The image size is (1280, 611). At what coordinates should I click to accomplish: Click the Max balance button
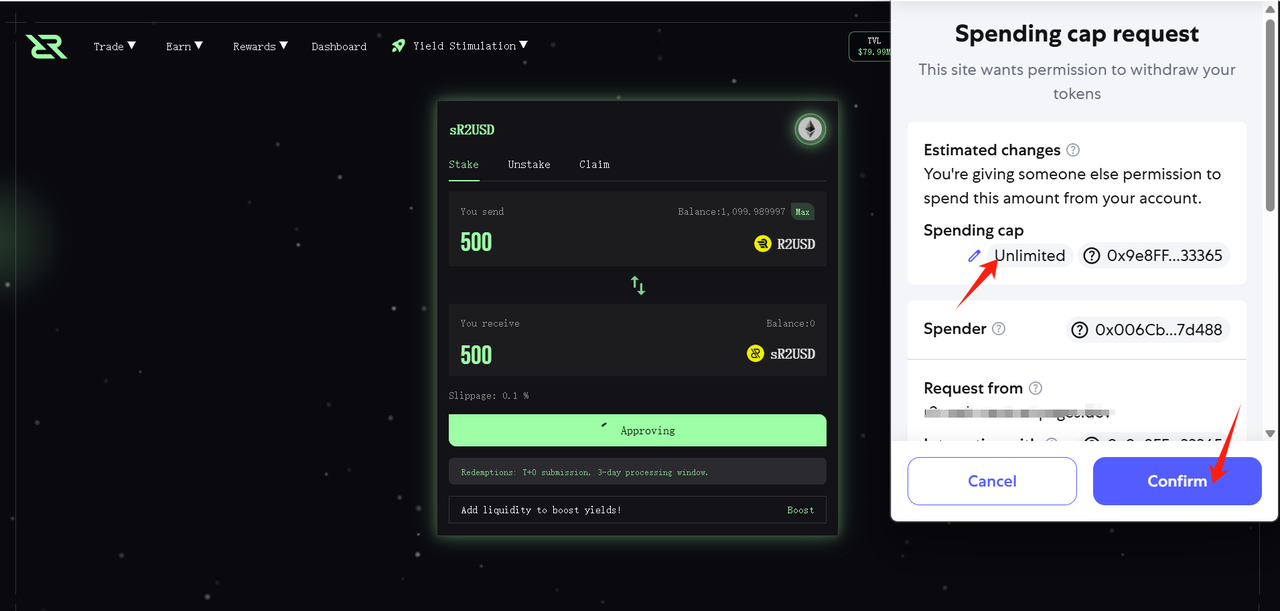pyautogui.click(x=802, y=212)
